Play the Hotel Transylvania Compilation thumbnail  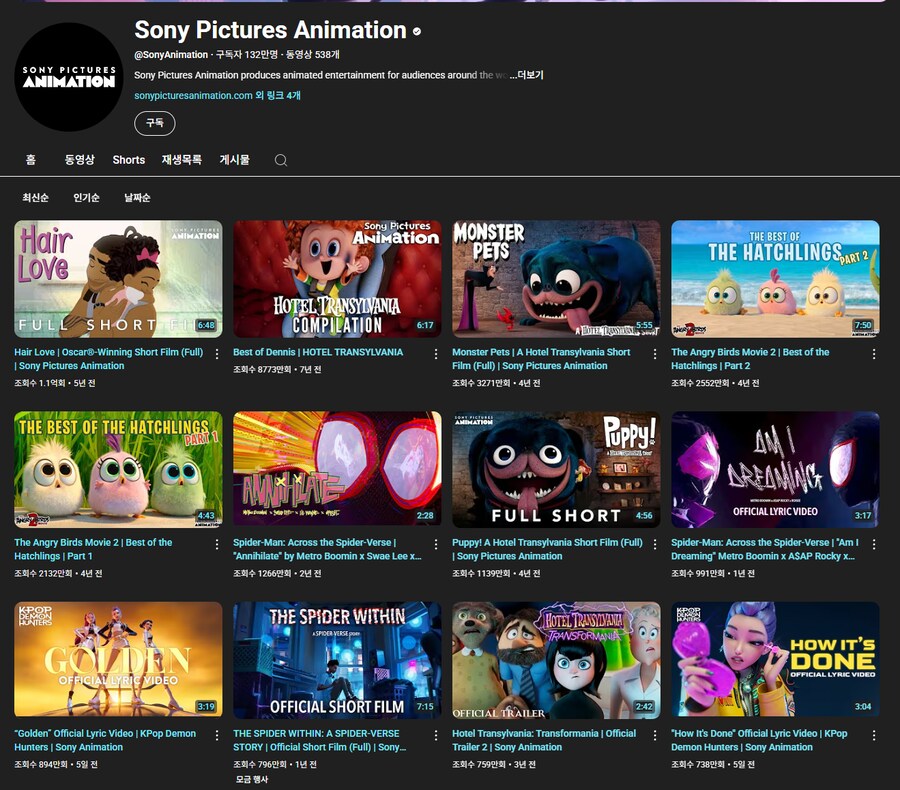[x=338, y=278]
